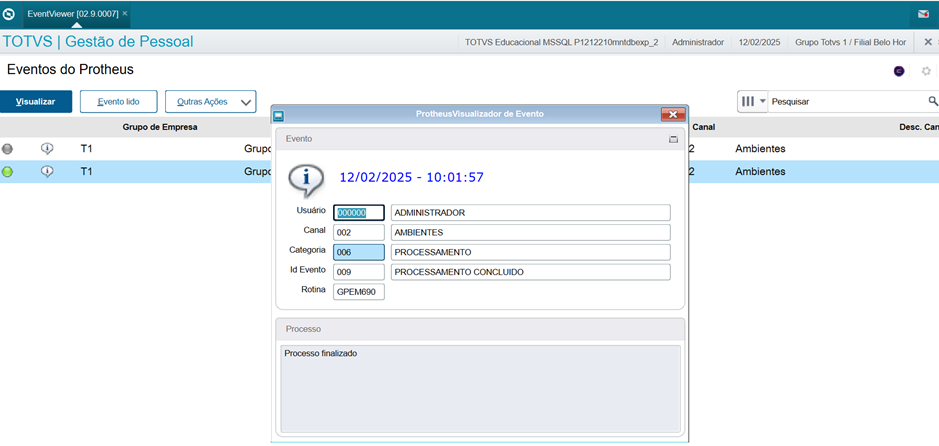
Task: Select T1 cell in the first row
Action: point(86,148)
